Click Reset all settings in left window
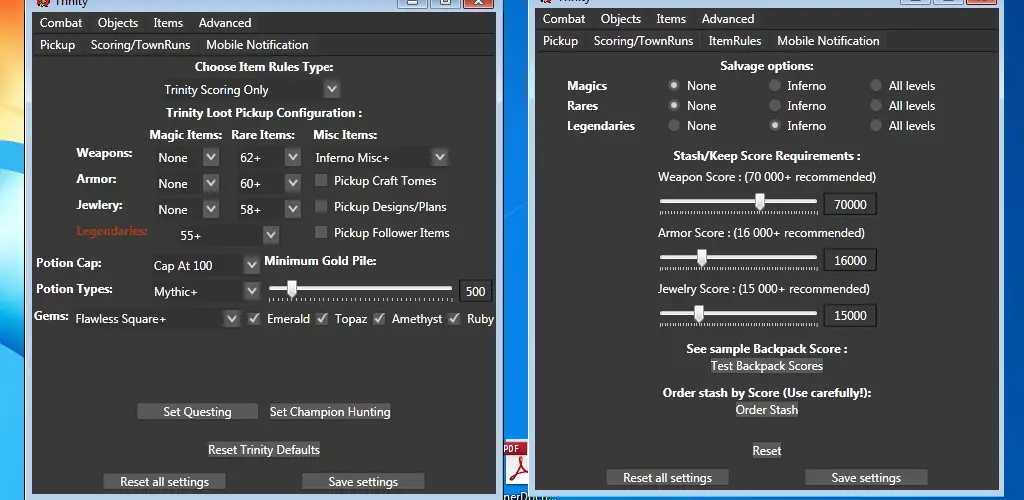The height and width of the screenshot is (500, 1024). [165, 482]
